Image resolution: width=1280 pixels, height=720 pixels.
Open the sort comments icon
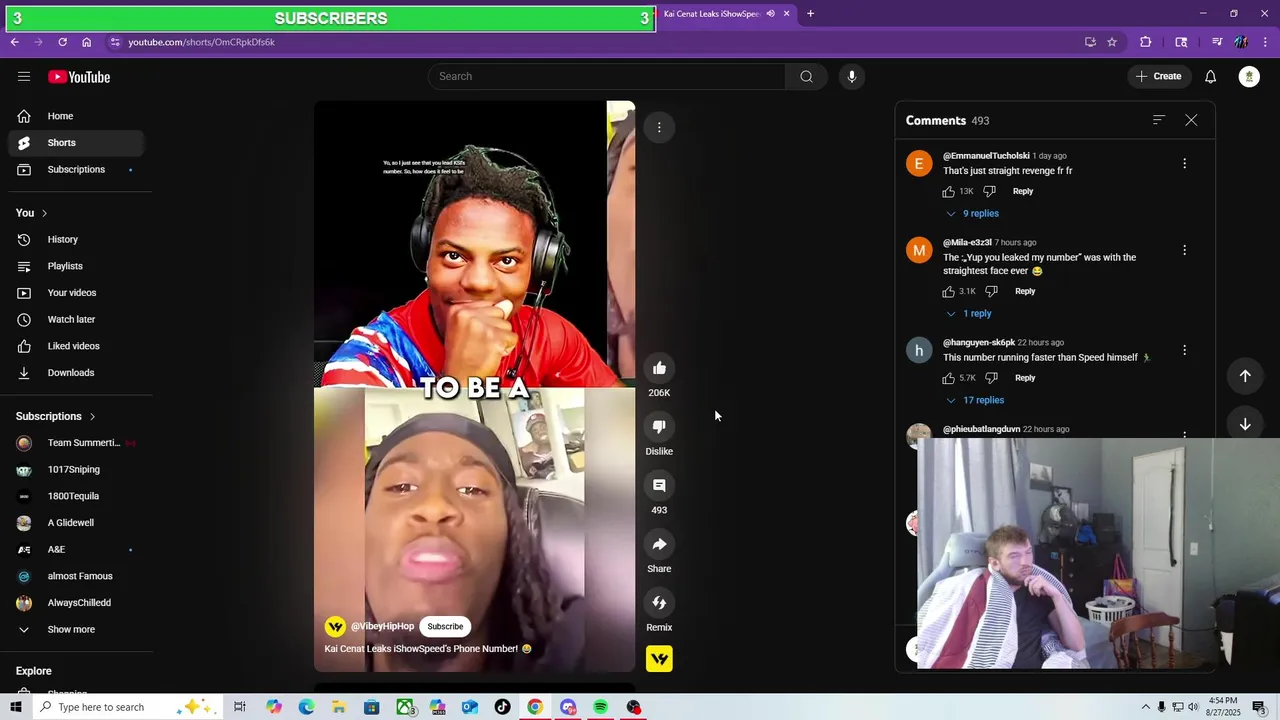tap(1159, 120)
